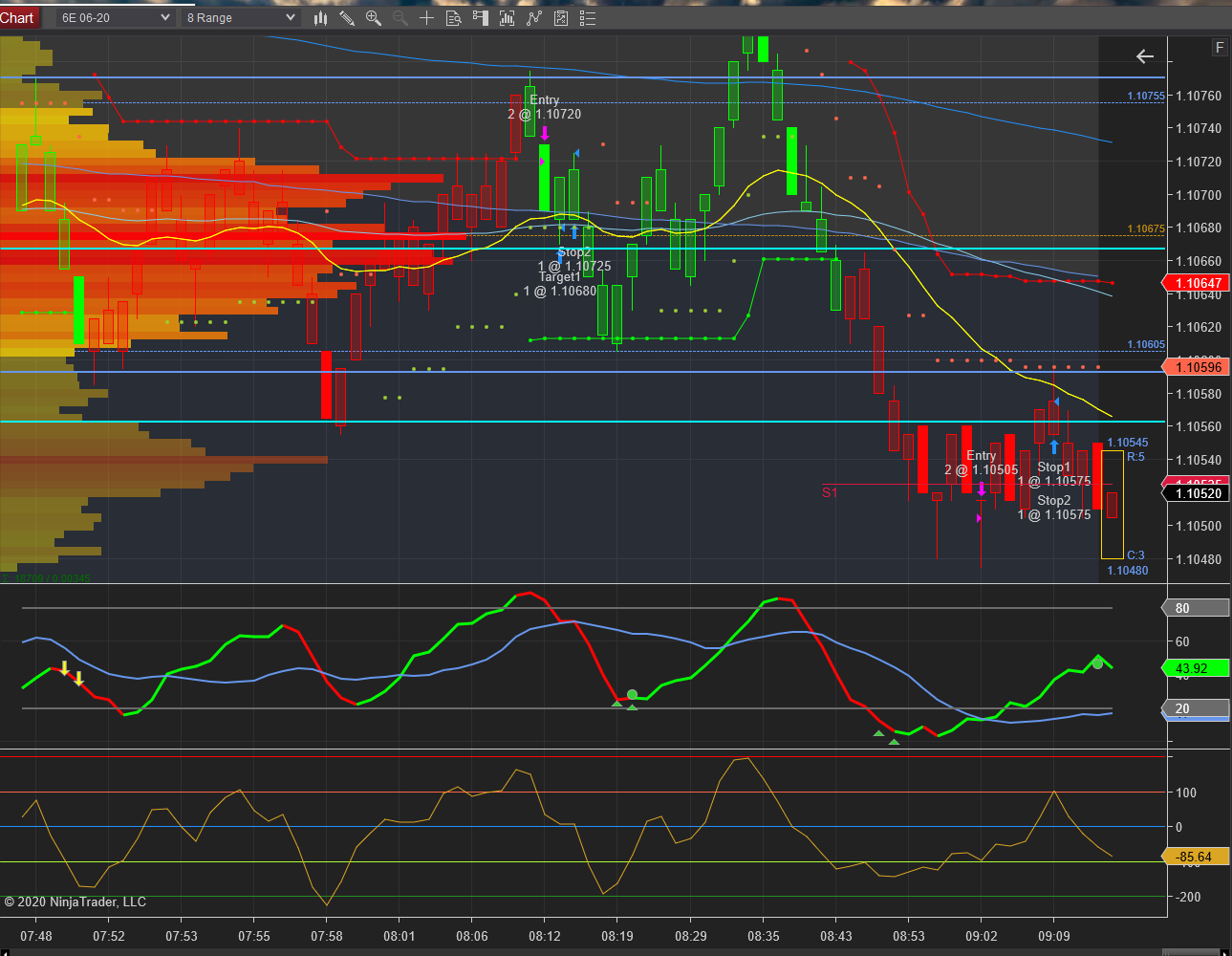Click the 08:06 time axis label
The width and height of the screenshot is (1232, 956).
pos(472,936)
